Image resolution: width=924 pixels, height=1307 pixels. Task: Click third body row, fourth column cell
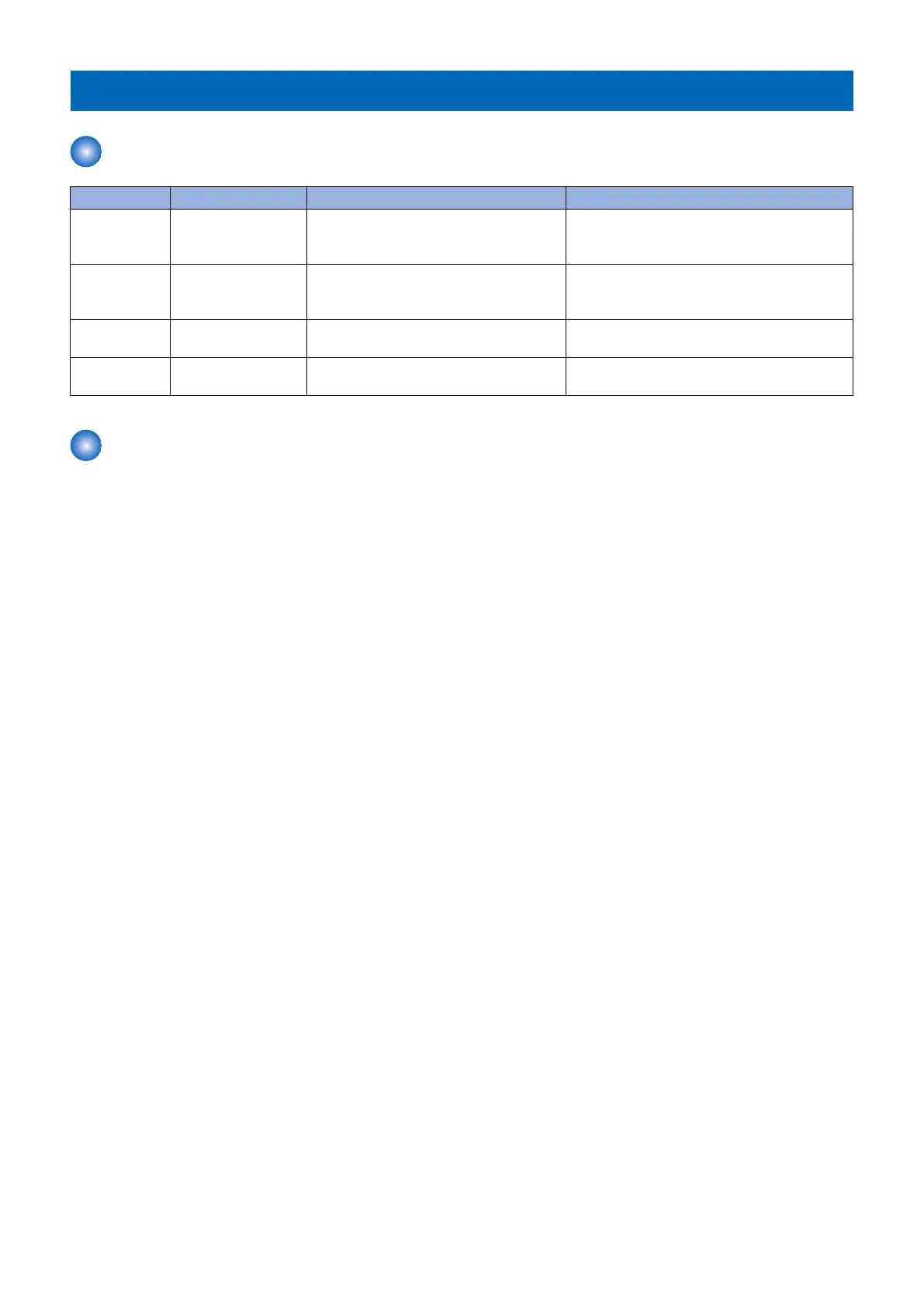tap(709, 338)
